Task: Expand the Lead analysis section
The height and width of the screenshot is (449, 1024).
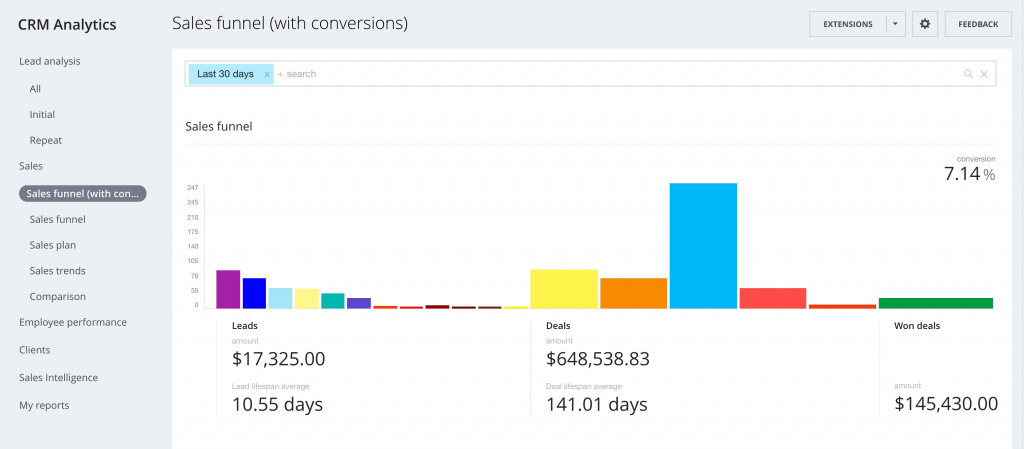Action: click(x=50, y=61)
